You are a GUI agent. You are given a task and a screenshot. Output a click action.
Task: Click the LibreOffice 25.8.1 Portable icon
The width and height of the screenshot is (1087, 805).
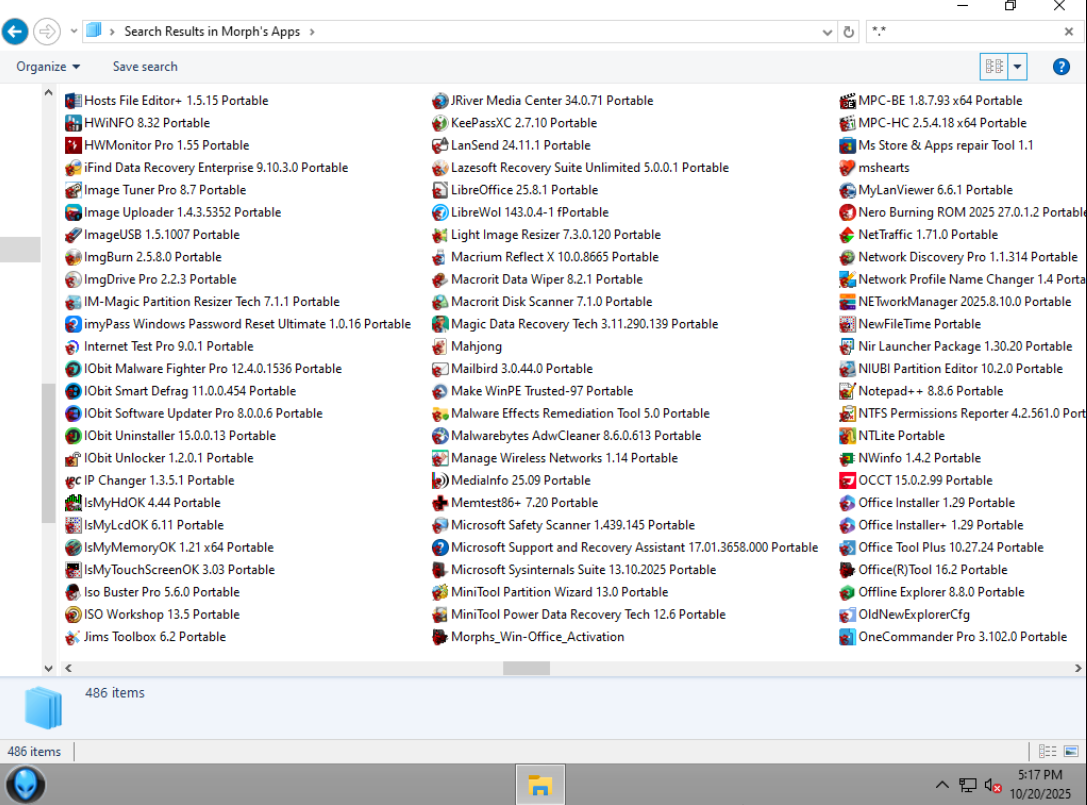point(440,190)
